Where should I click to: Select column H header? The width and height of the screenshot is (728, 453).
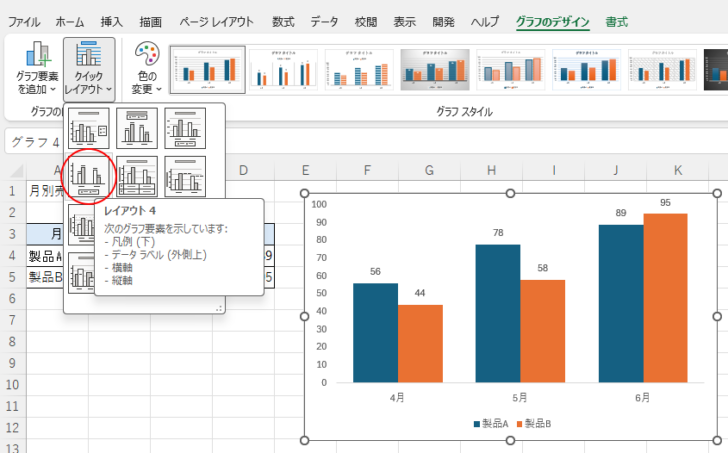[491, 170]
